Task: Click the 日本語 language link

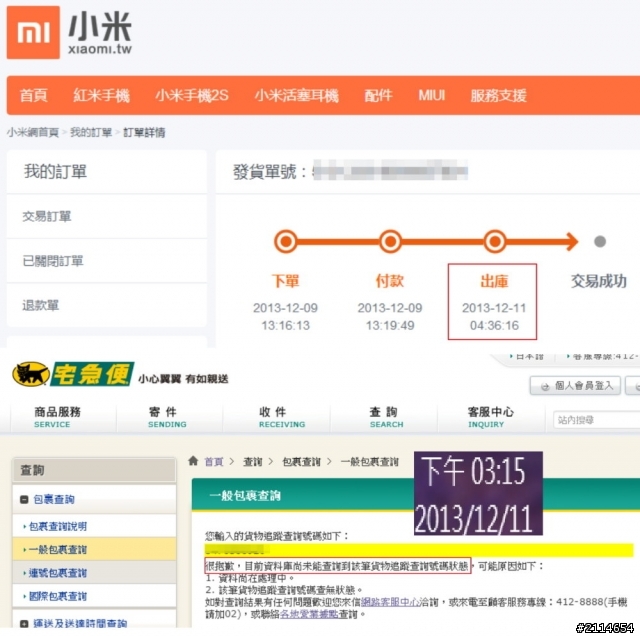Action: point(529,356)
